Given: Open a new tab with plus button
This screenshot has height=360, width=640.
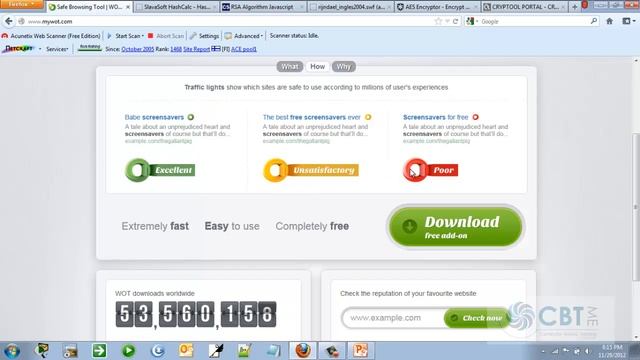Looking at the screenshot, I should point(575,7).
